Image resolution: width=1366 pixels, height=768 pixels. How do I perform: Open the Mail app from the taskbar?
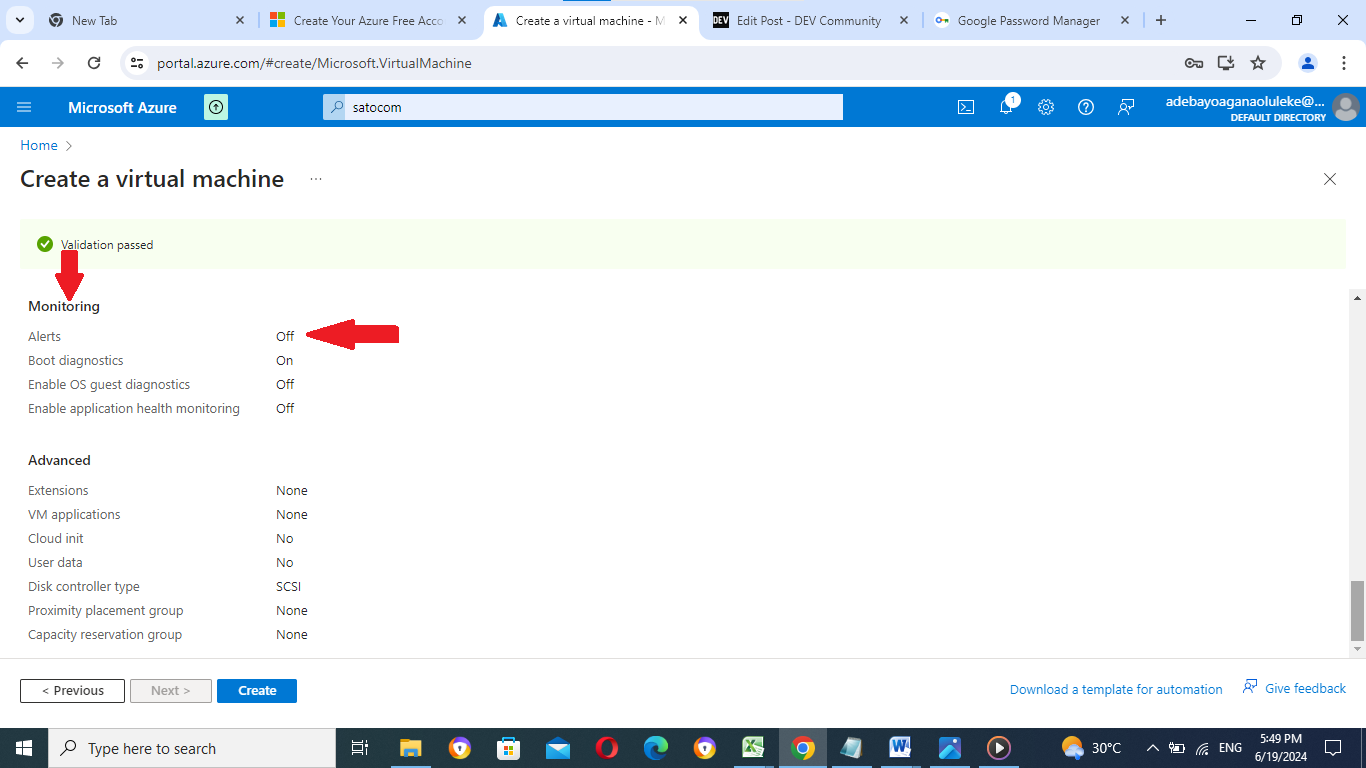click(558, 748)
